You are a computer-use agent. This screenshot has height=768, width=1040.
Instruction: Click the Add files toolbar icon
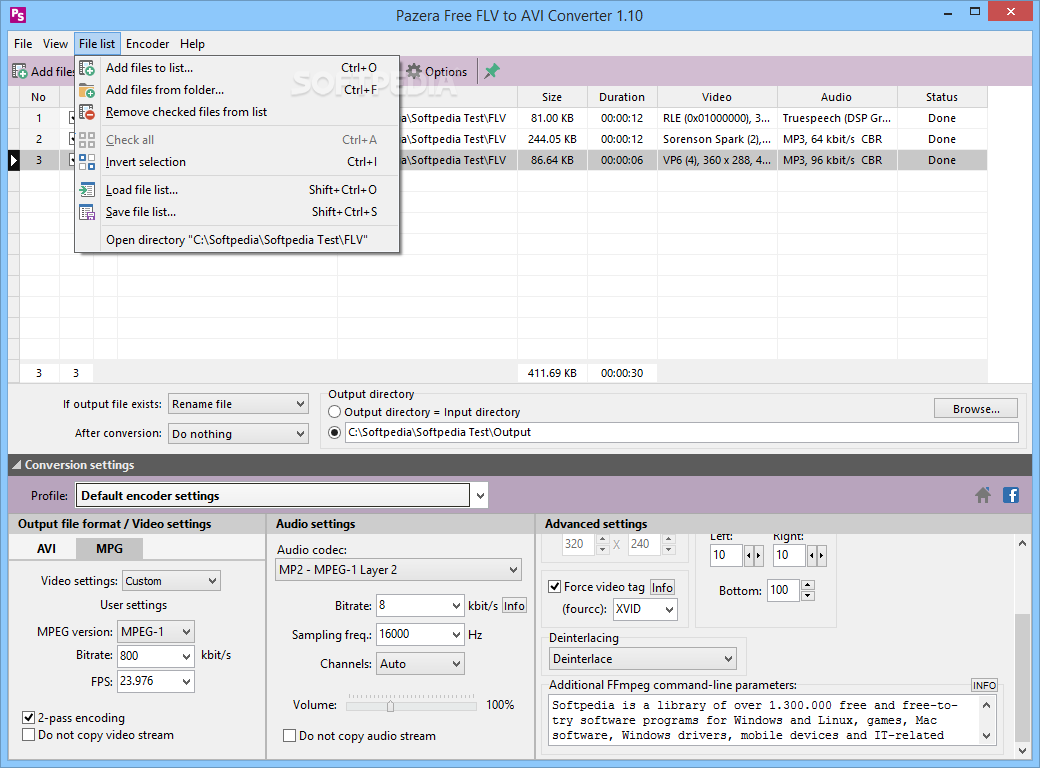pos(20,71)
